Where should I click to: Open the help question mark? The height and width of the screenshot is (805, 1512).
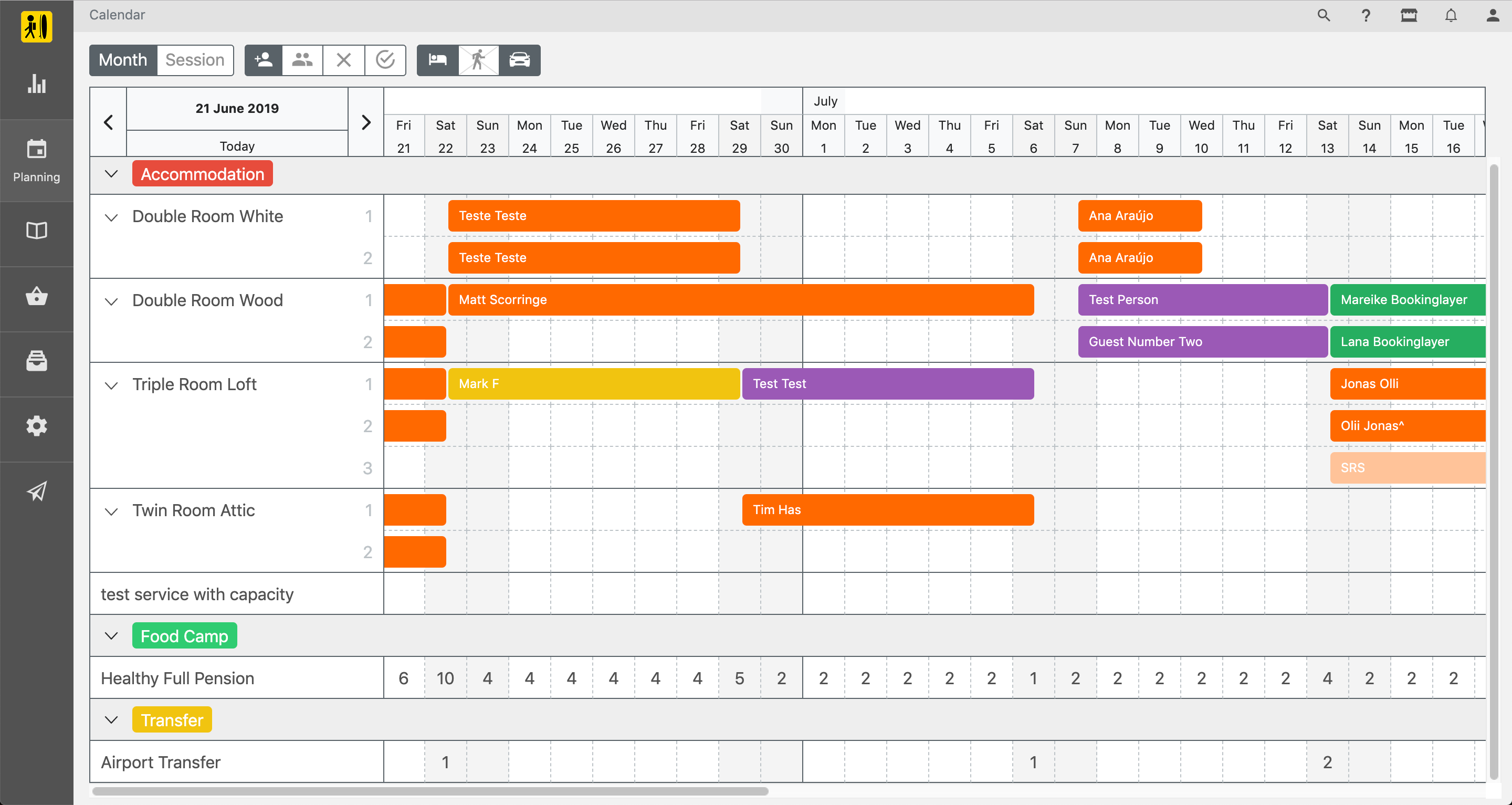coord(1366,15)
